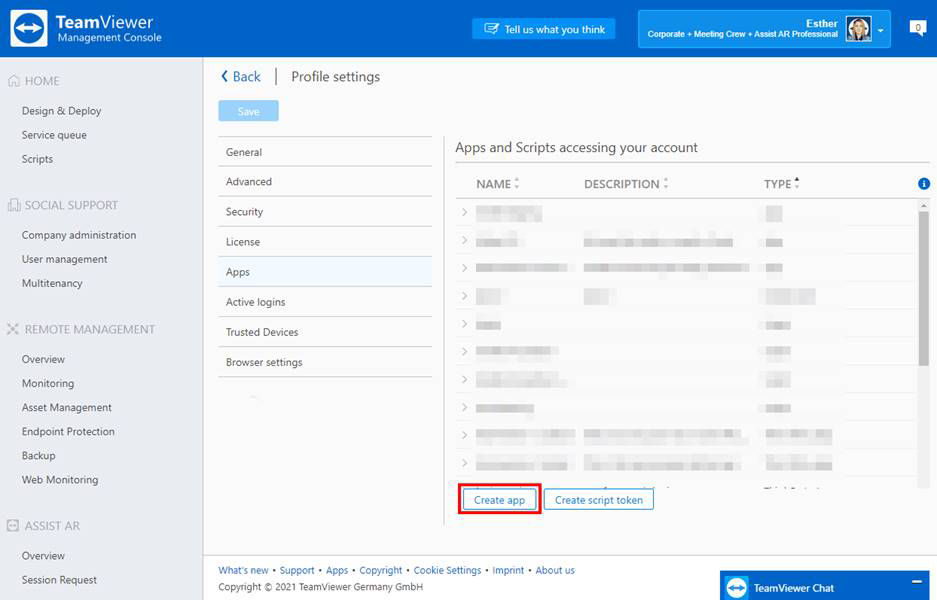Screen dimensions: 937x600
Task: Open Multitenancy in sidebar
Action: click(x=52, y=283)
